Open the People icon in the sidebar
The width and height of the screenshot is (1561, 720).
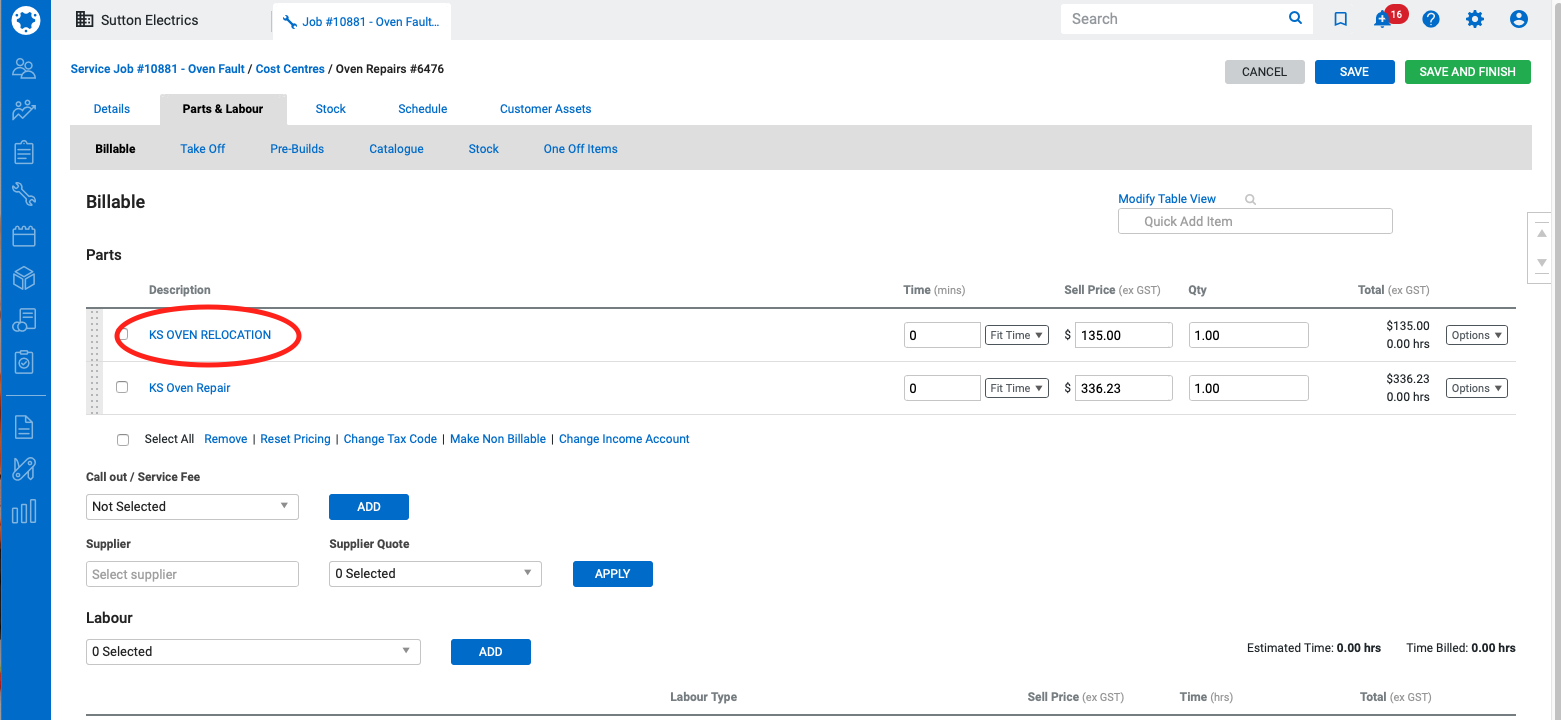[24, 69]
